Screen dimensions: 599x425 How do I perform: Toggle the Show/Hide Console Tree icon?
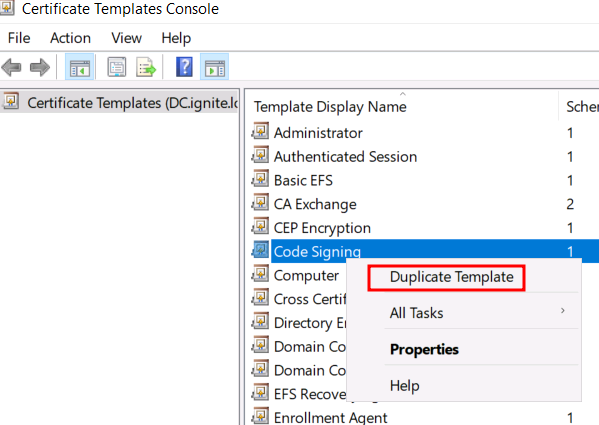pos(79,67)
